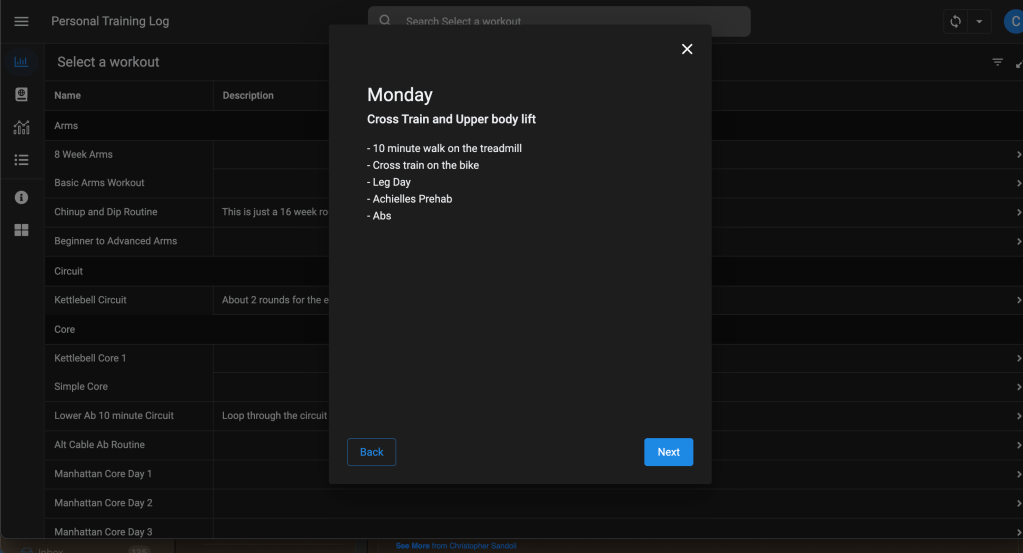Expand the Simple Core row chevron
The height and width of the screenshot is (553, 1023).
click(x=1018, y=387)
